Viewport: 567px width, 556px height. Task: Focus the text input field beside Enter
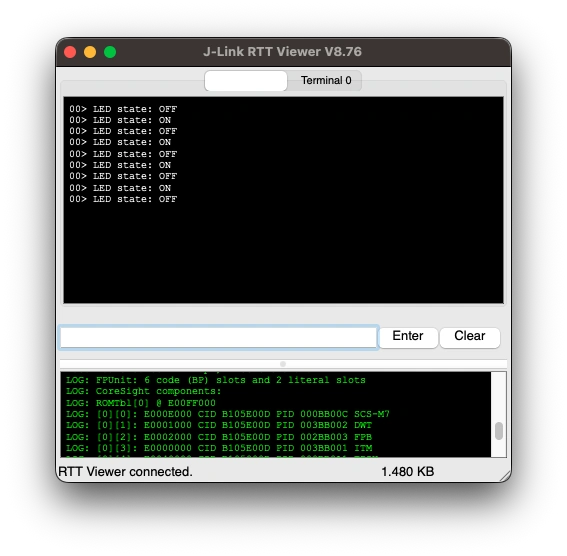[x=218, y=337]
